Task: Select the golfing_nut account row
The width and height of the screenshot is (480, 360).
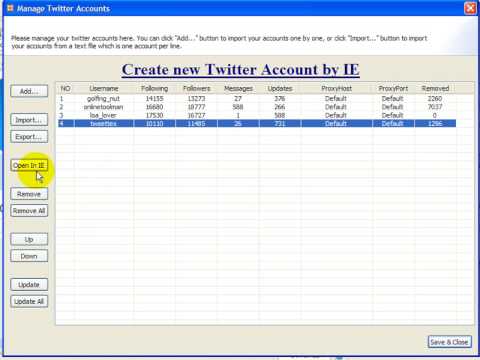Action: 257,99
